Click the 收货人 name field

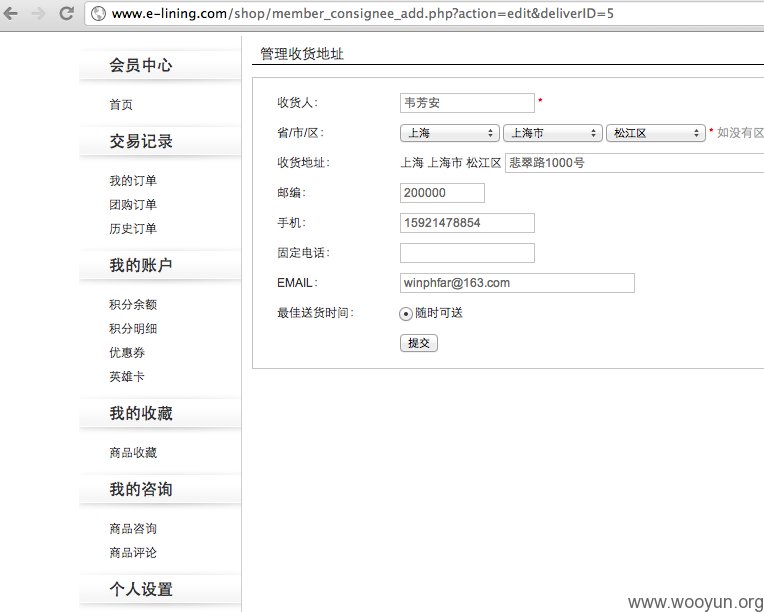tap(467, 103)
